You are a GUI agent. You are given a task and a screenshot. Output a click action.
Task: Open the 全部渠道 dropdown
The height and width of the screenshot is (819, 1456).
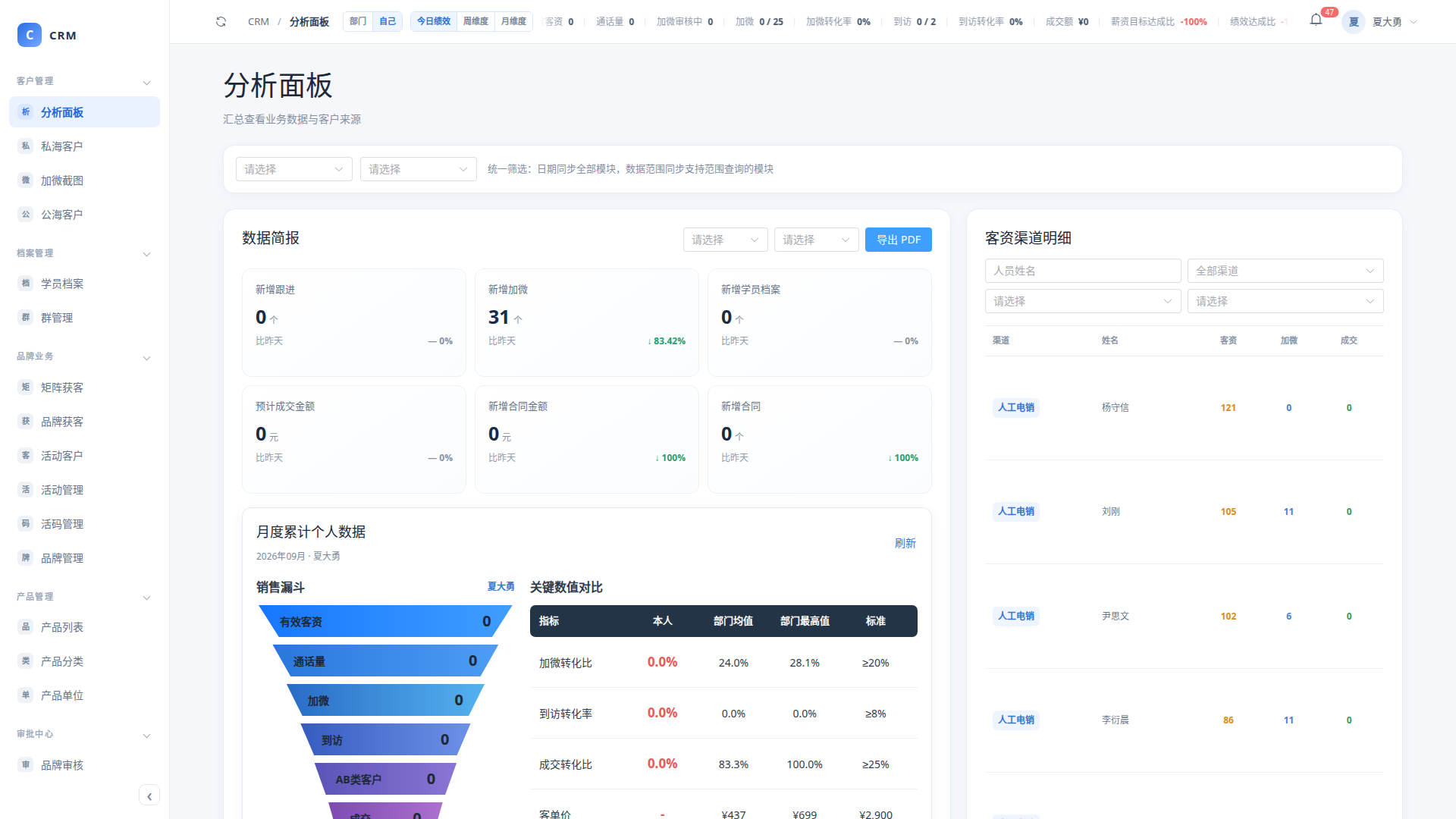click(1285, 271)
